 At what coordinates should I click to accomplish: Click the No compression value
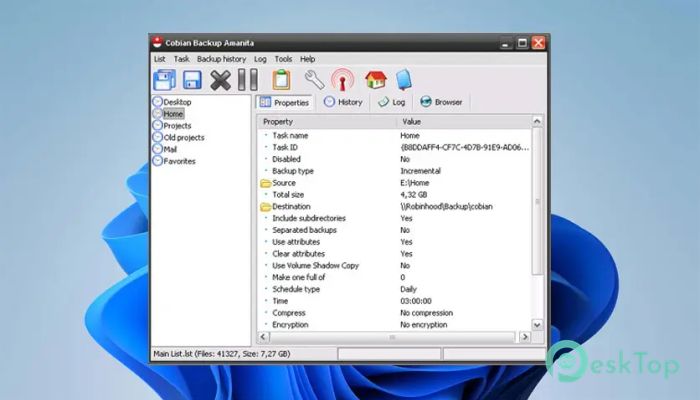pyautogui.click(x=427, y=313)
